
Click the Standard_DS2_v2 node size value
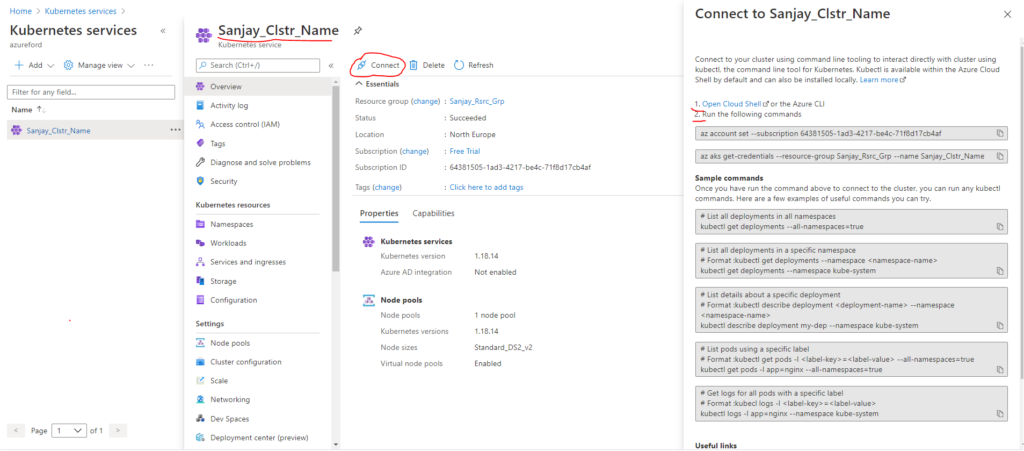tap(502, 347)
